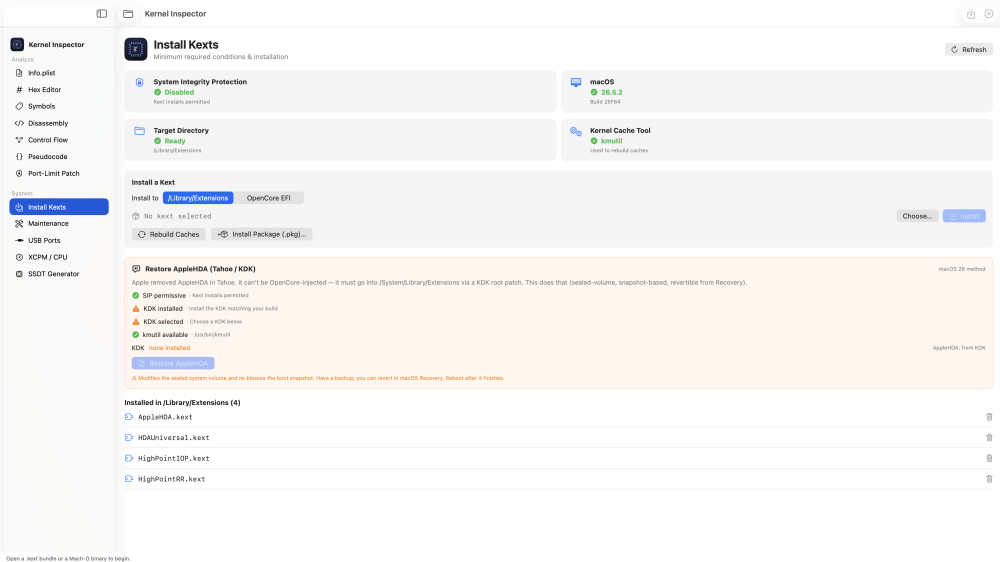Click Rebuild Caches button

(168, 234)
